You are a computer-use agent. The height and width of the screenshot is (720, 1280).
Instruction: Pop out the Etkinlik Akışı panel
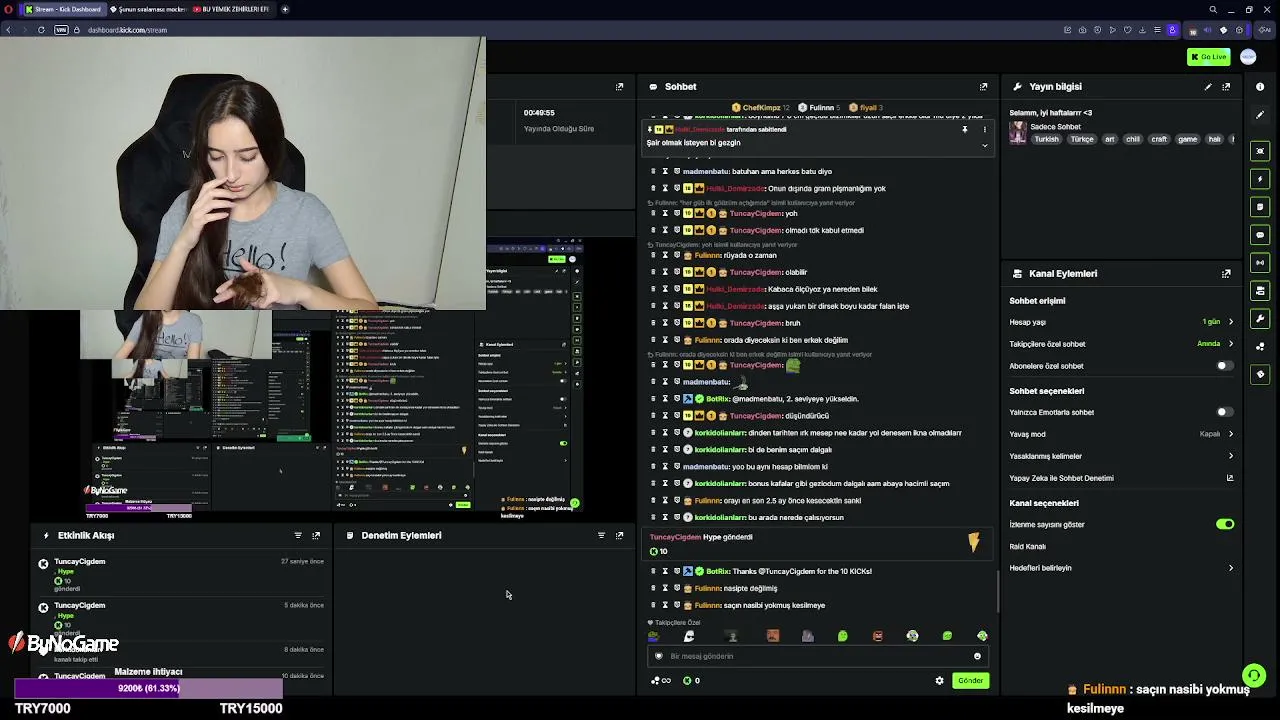click(316, 536)
